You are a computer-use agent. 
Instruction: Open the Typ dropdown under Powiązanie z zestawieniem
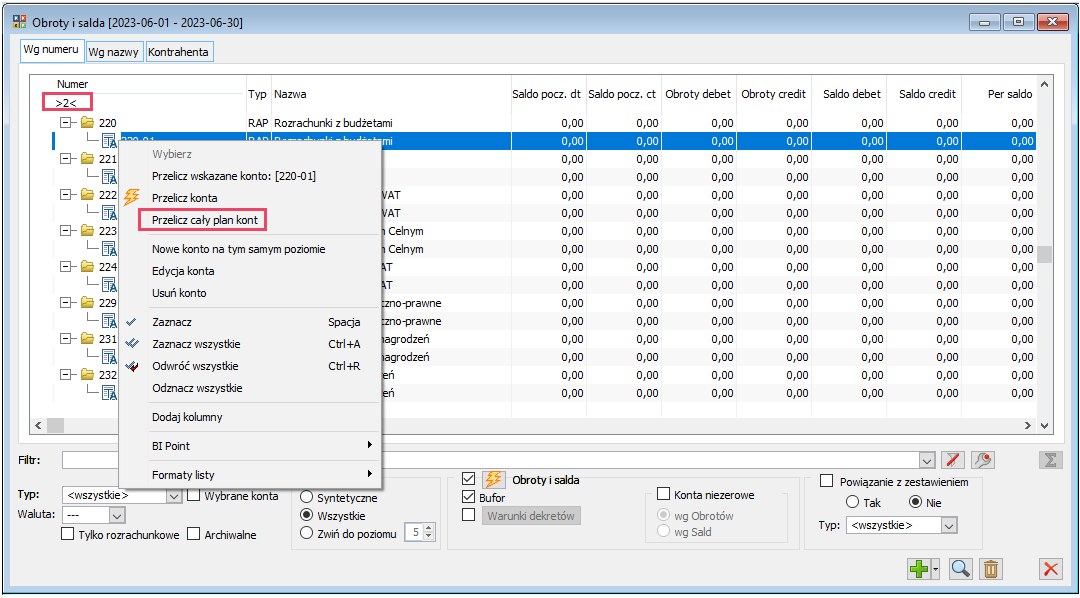(950, 525)
